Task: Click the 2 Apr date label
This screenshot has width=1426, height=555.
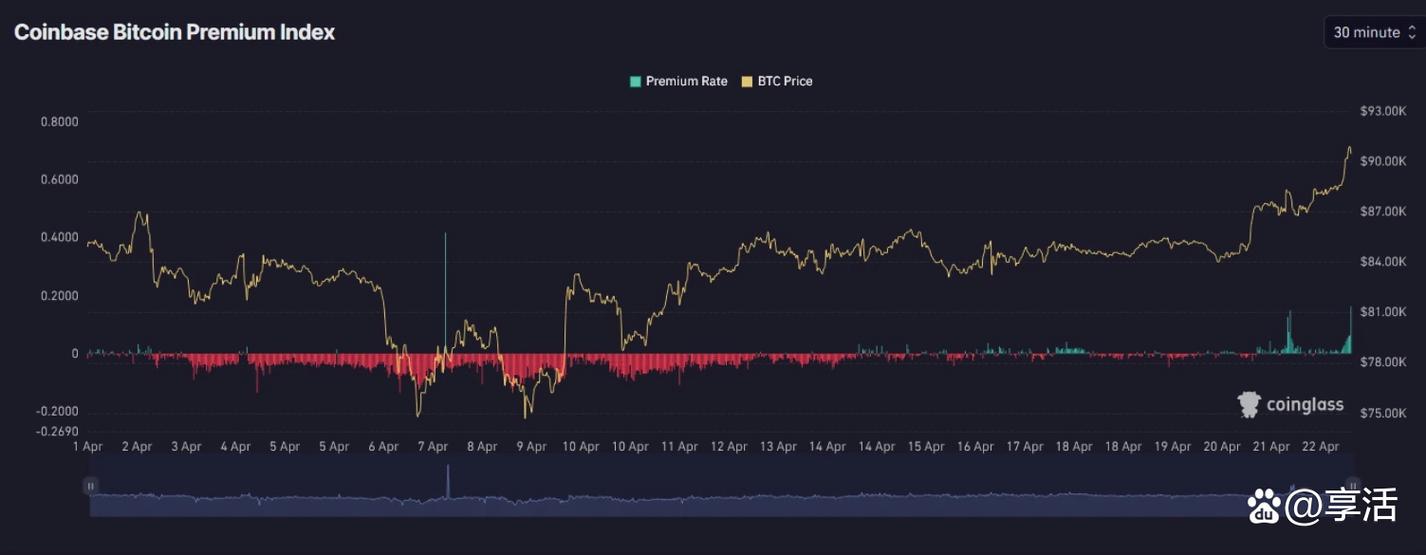Action: tap(137, 447)
